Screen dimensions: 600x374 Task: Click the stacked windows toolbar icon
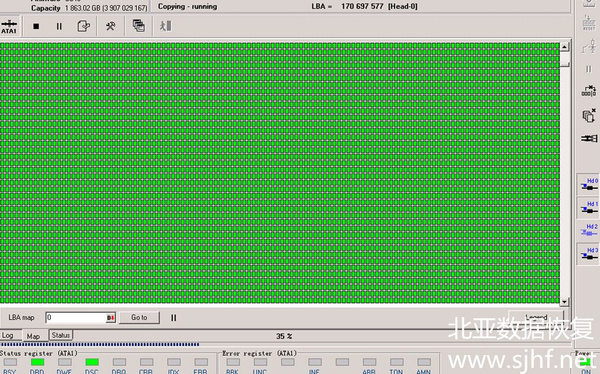[x=139, y=26]
